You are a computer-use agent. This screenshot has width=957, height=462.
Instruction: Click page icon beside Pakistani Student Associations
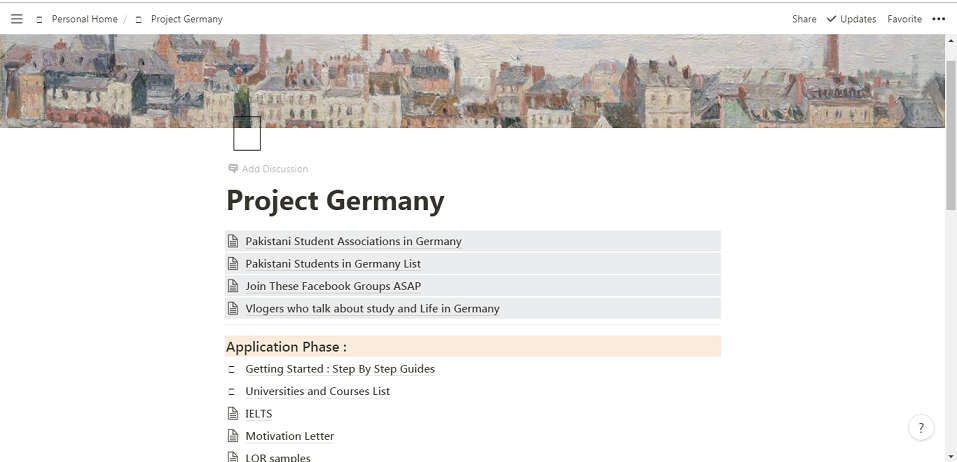click(233, 241)
